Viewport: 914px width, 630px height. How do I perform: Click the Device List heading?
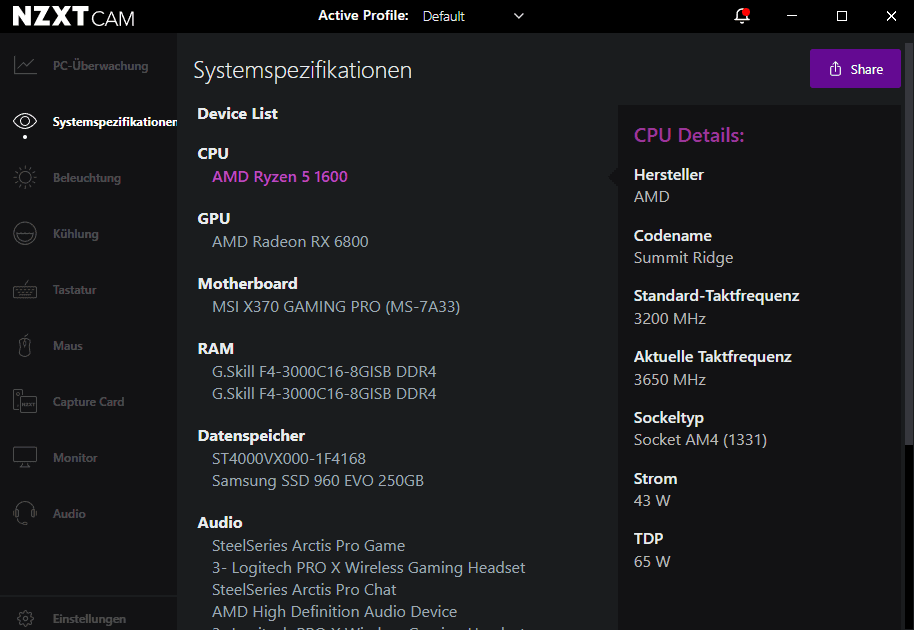[x=237, y=114]
